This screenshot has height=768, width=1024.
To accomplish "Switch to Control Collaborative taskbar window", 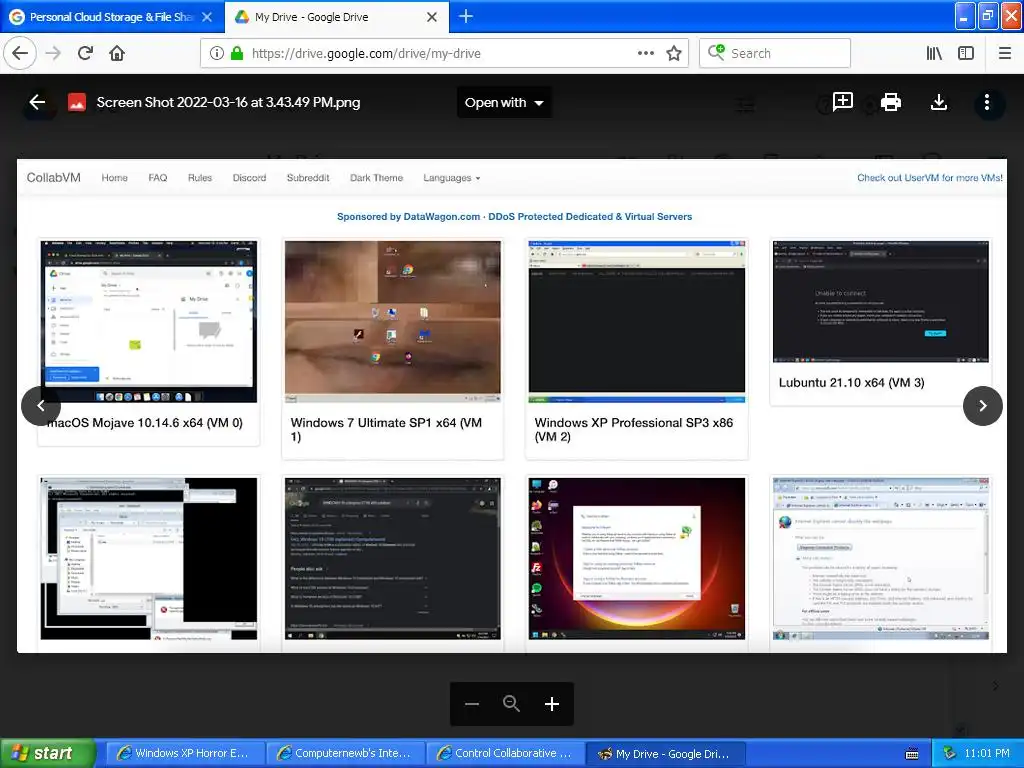I will (505, 753).
